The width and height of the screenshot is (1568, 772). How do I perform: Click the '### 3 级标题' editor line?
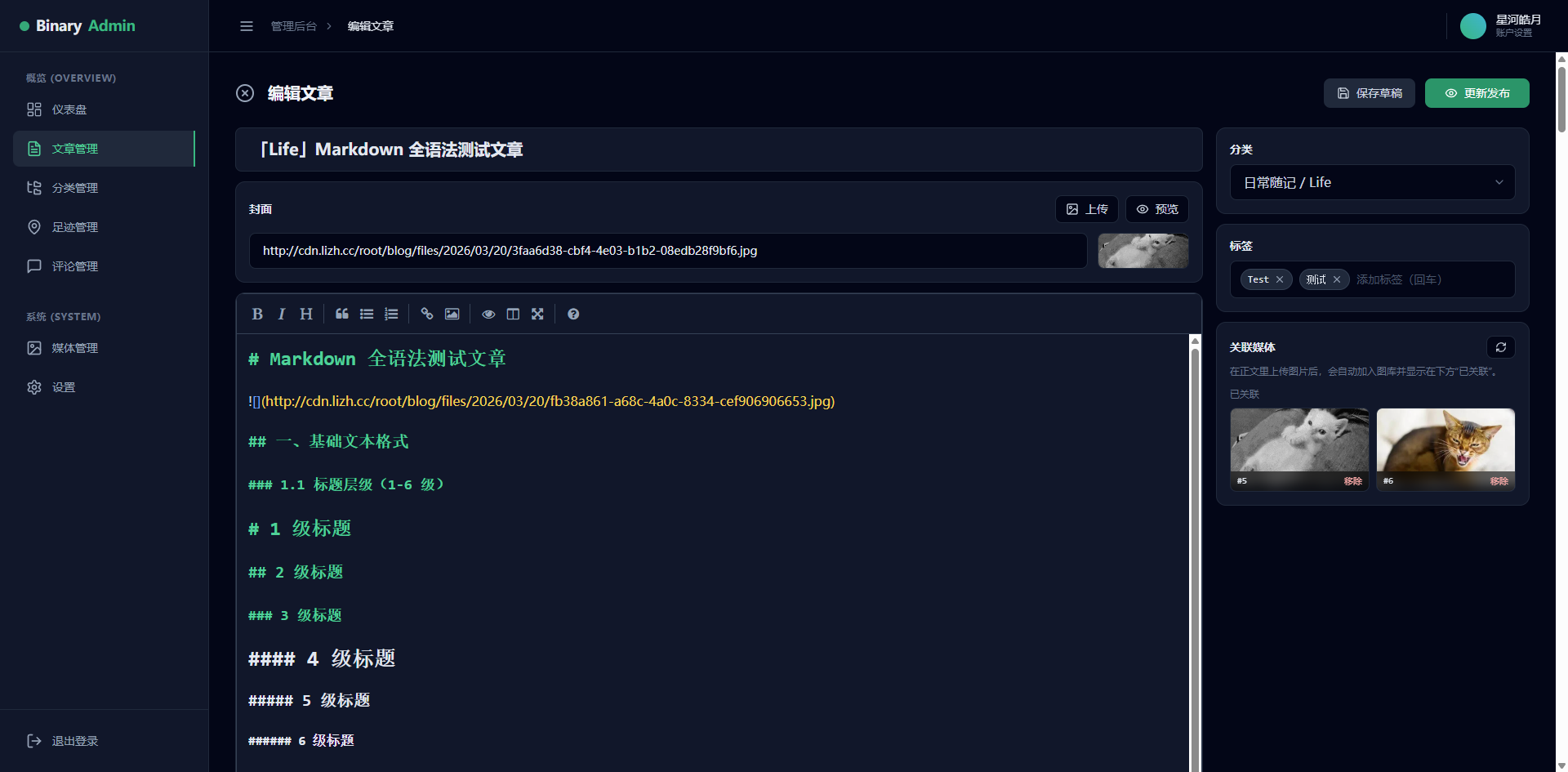[295, 615]
